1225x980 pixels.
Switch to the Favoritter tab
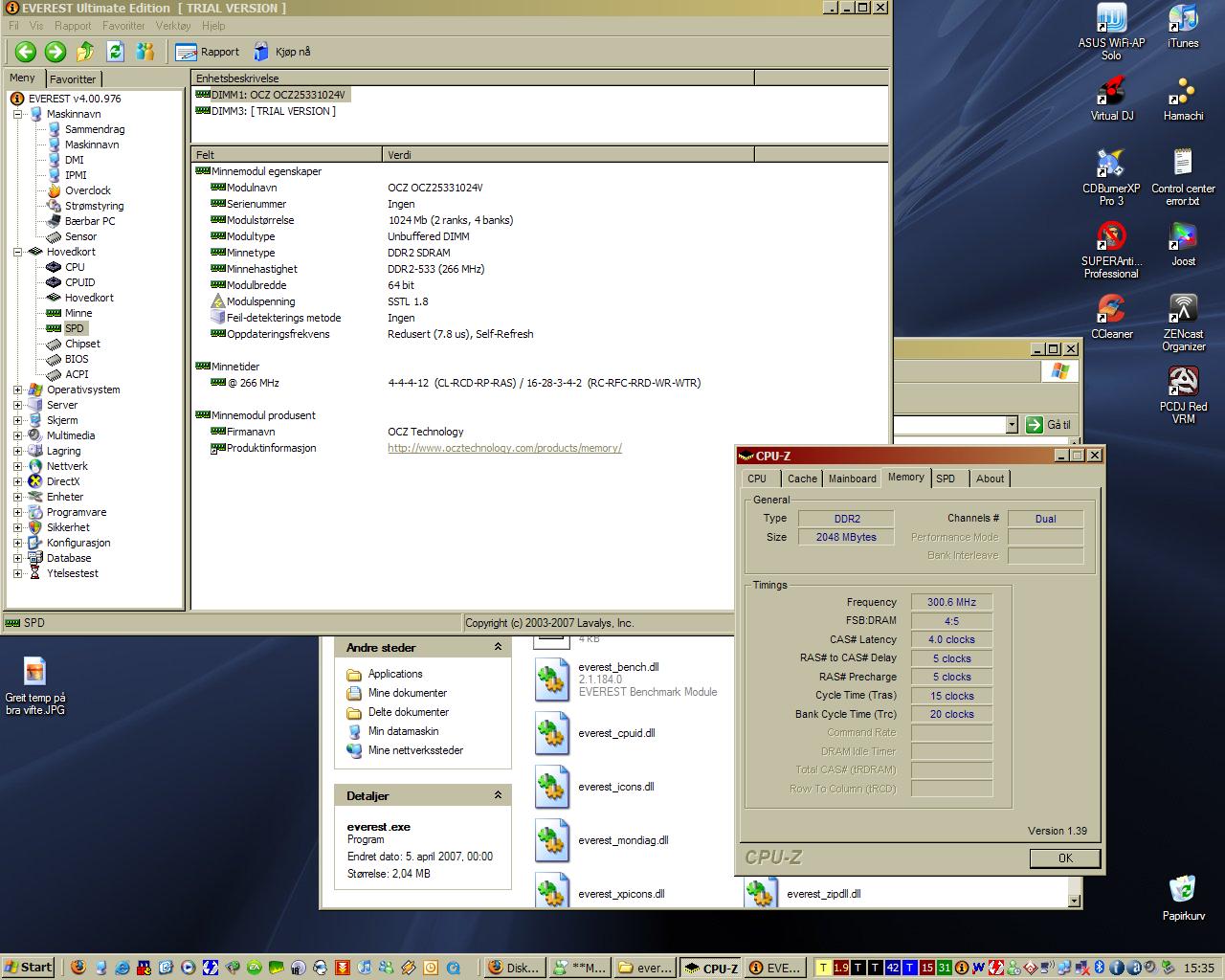click(x=73, y=79)
